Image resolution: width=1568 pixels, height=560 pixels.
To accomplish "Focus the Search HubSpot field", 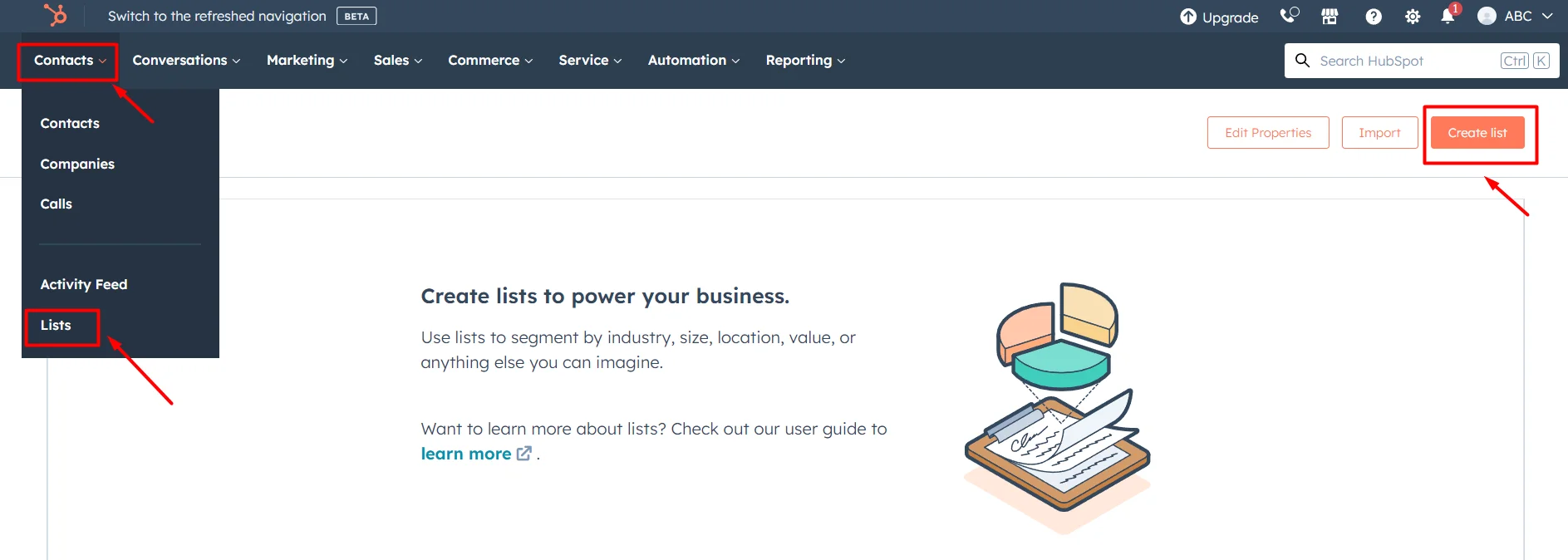I will pyautogui.click(x=1422, y=61).
